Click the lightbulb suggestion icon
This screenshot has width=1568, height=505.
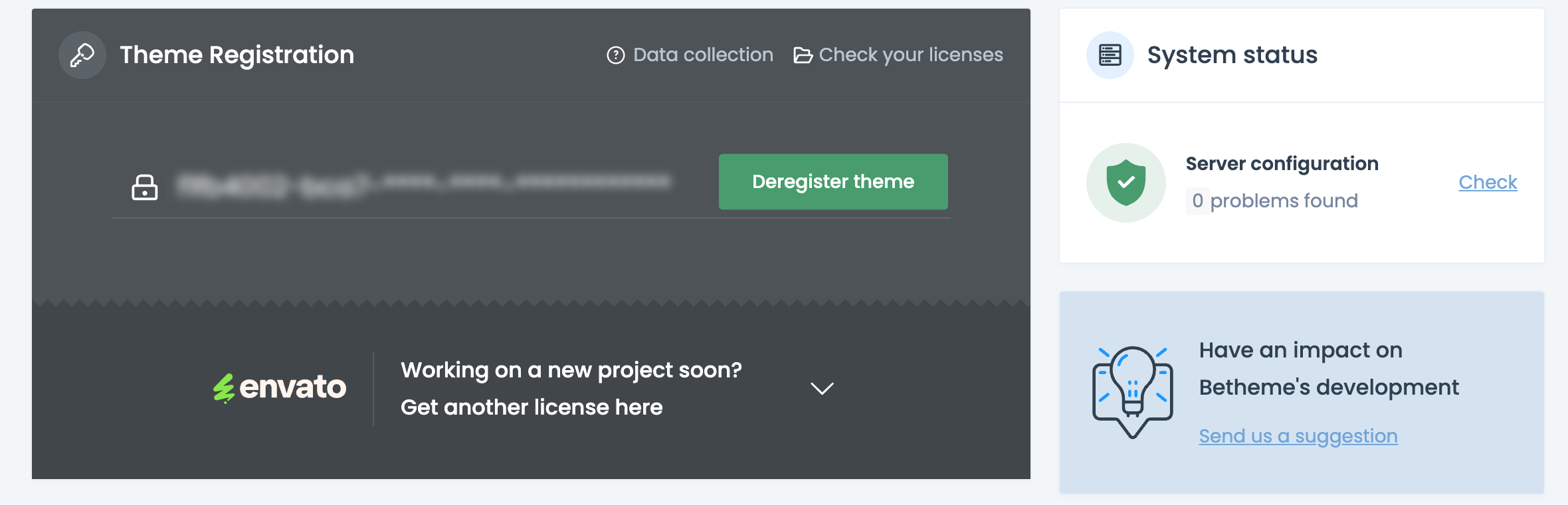[x=1132, y=391]
